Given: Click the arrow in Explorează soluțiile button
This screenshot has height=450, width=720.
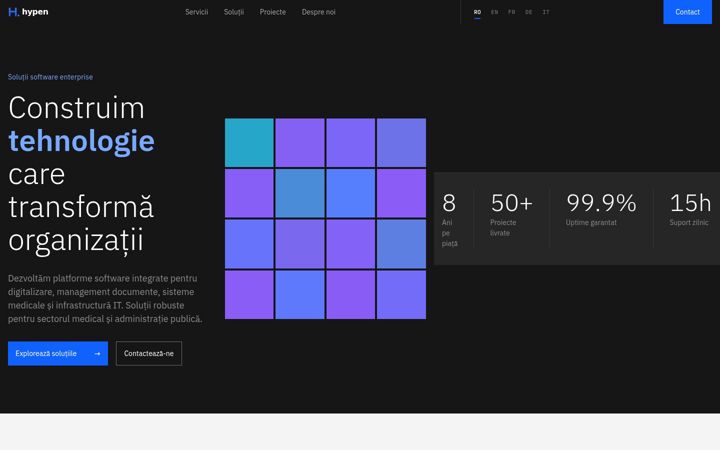Looking at the screenshot, I should pos(97,354).
